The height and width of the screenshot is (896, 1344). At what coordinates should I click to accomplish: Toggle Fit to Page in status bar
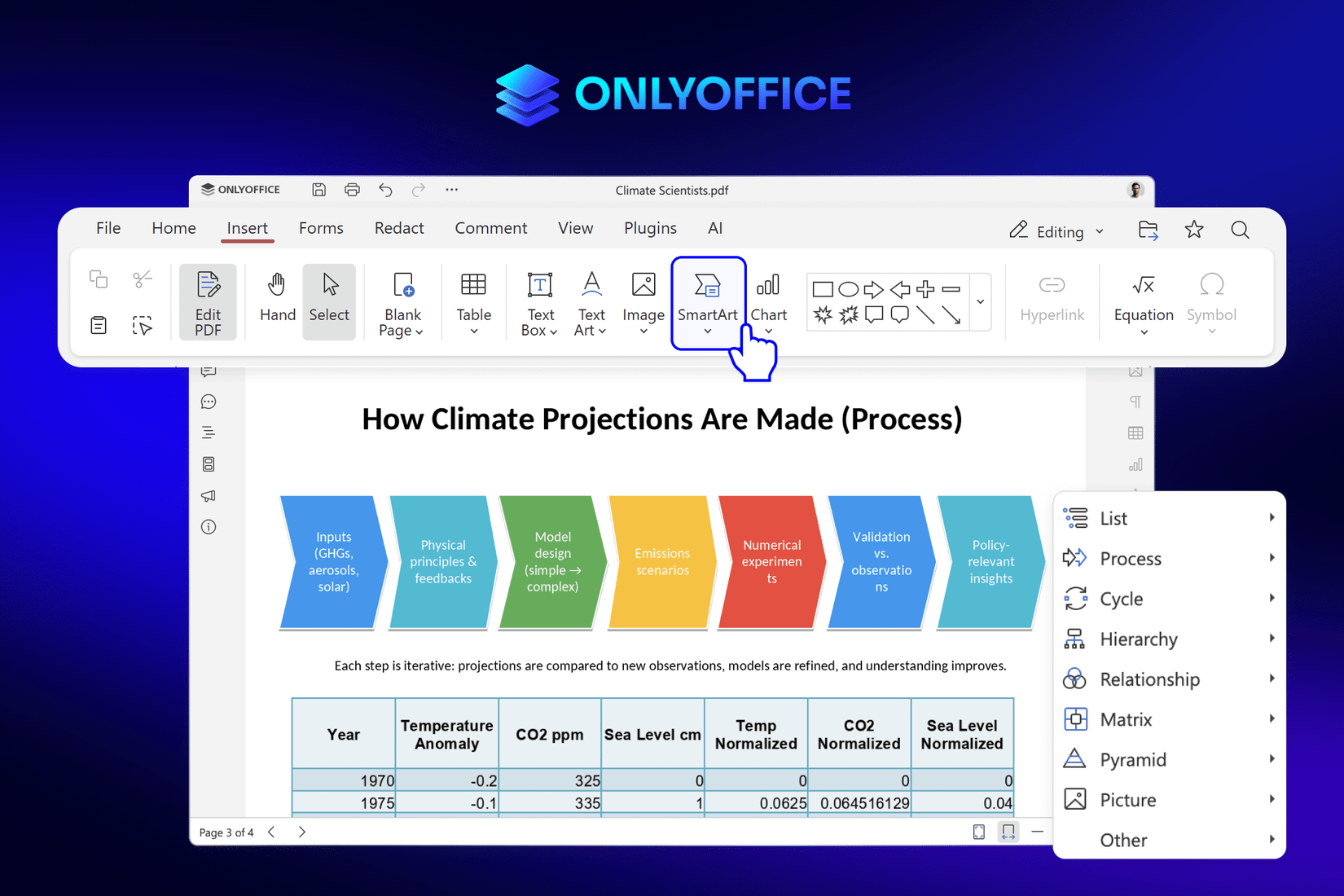979,832
